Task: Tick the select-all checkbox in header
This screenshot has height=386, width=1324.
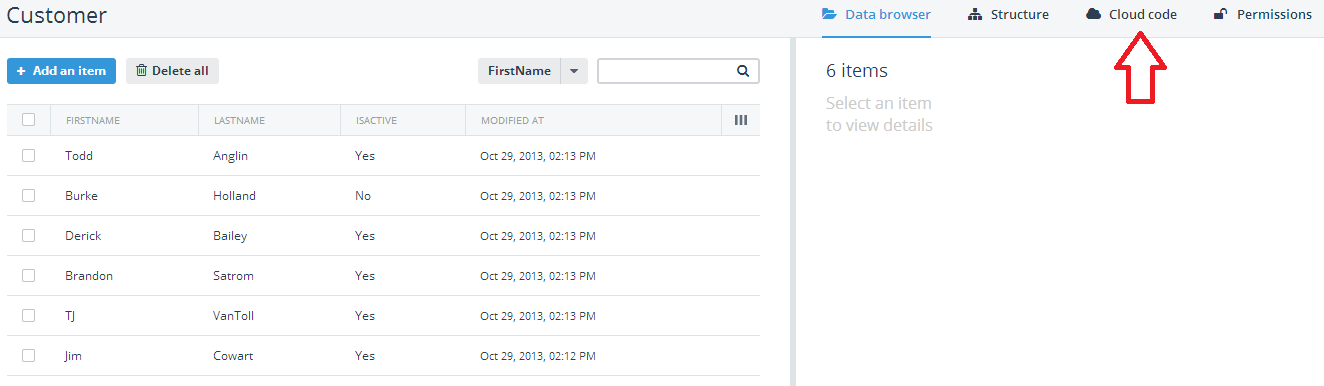Action: (28, 120)
